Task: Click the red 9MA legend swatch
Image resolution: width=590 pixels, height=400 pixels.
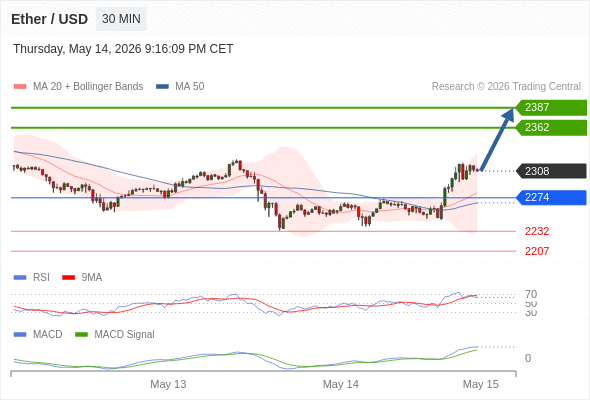Action: pyautogui.click(x=68, y=278)
